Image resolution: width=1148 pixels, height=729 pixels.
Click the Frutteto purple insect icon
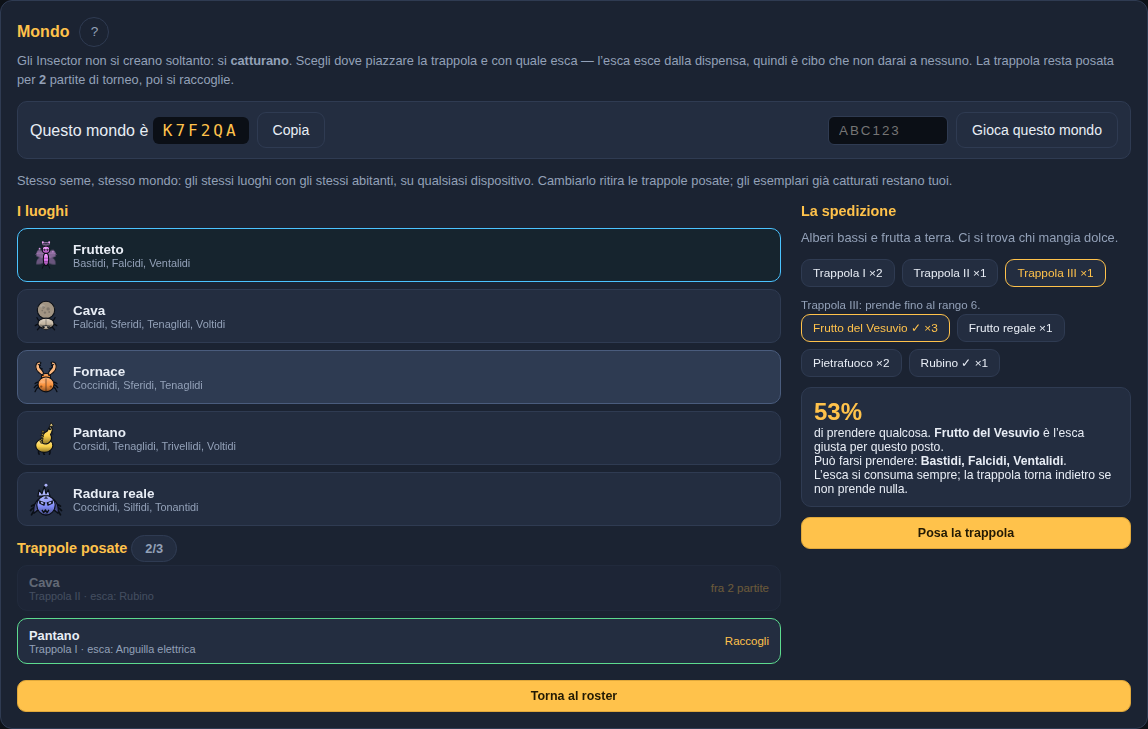tap(46, 255)
